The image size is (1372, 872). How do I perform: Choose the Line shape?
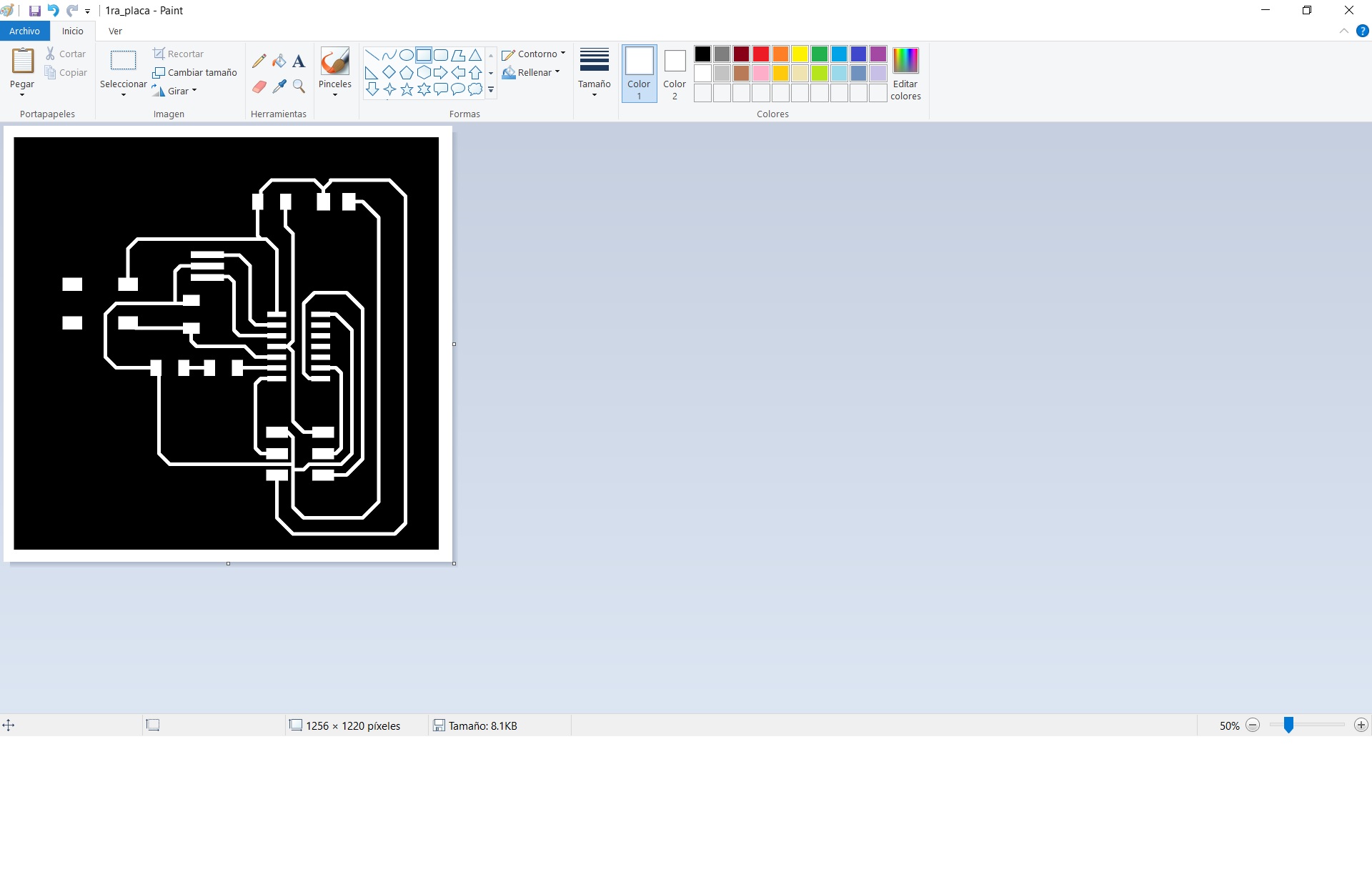tap(372, 55)
